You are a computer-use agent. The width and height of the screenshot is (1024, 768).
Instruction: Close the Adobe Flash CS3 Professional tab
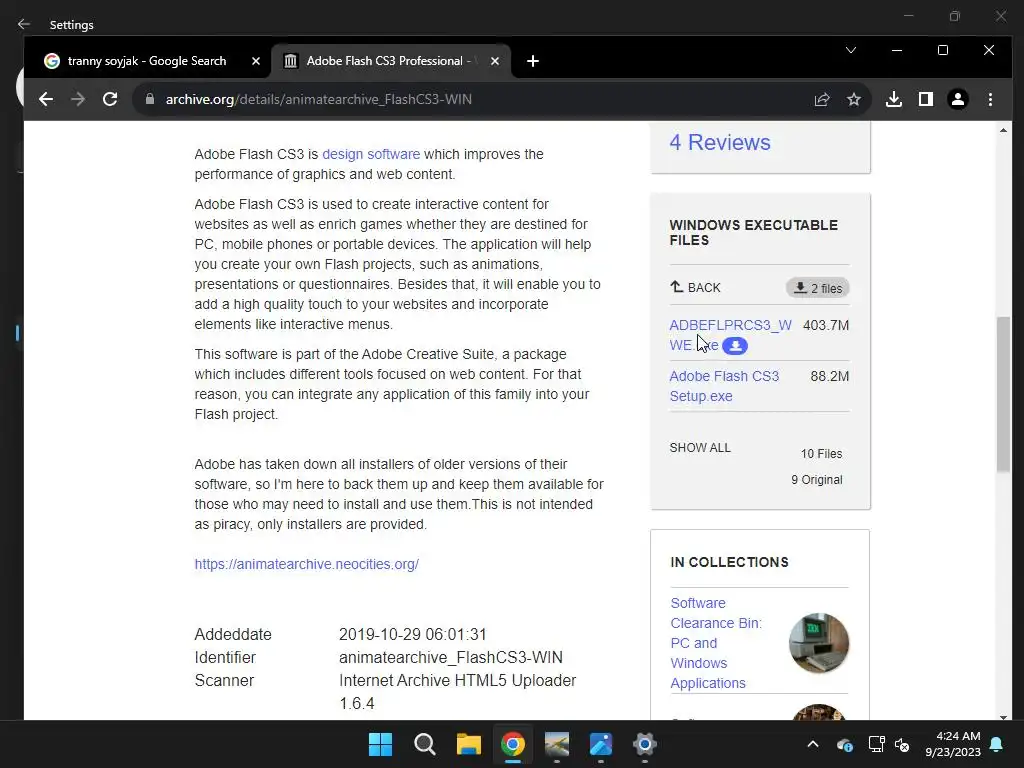[x=494, y=61]
